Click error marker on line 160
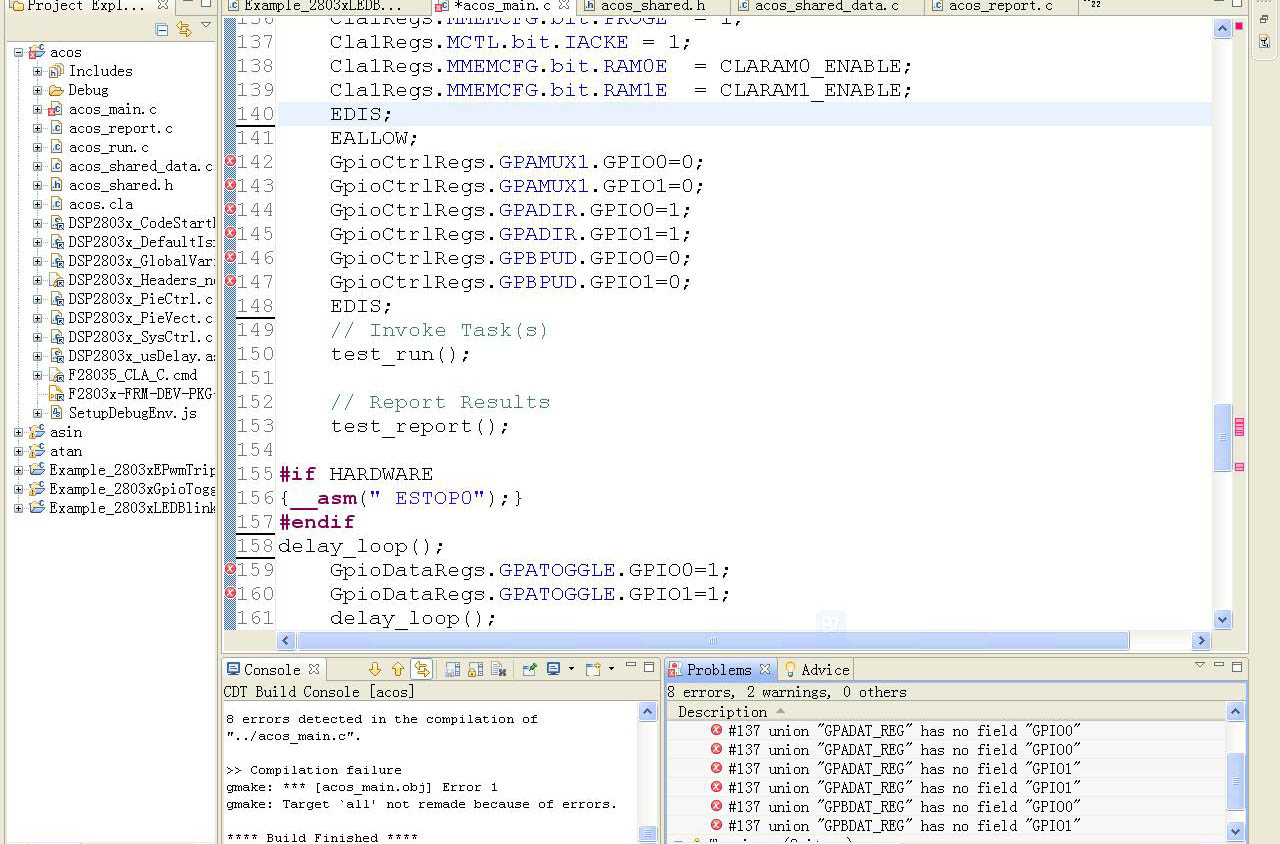1280x844 pixels. tap(230, 593)
